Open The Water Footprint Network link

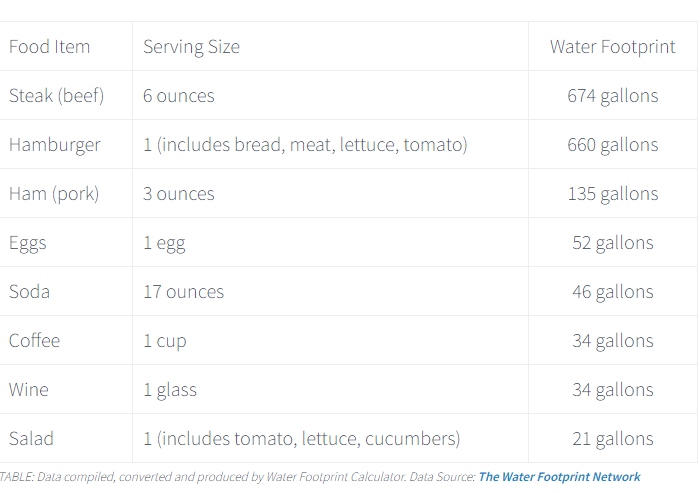(x=559, y=477)
